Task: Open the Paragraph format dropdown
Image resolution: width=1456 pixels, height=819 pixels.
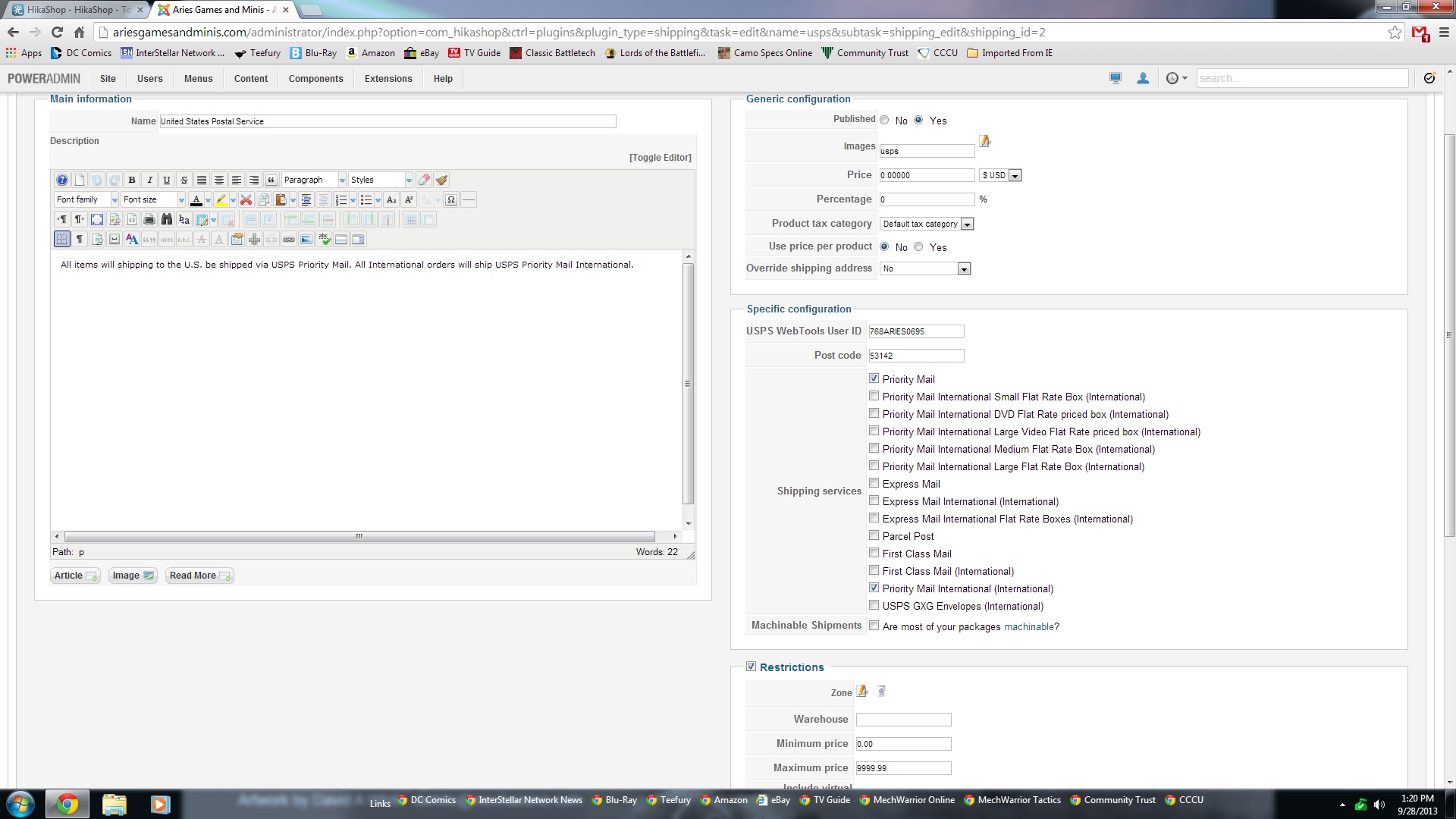Action: pyautogui.click(x=314, y=180)
